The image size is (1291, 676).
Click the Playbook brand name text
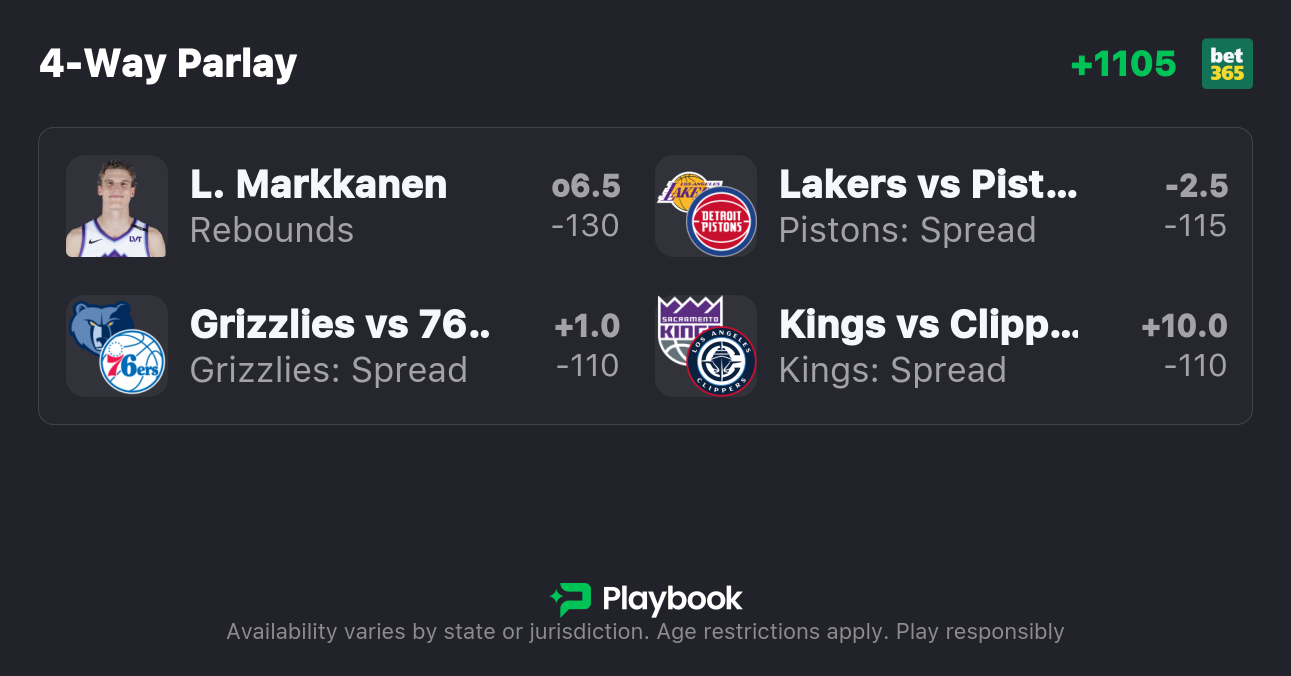point(672,599)
